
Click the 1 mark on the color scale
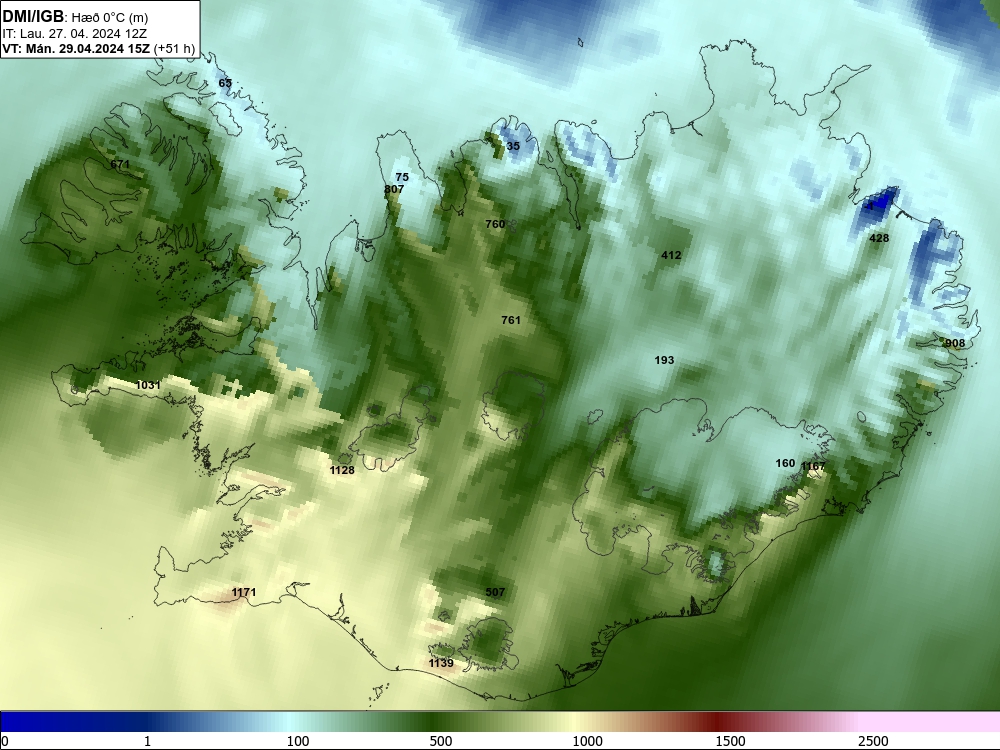pos(147,741)
